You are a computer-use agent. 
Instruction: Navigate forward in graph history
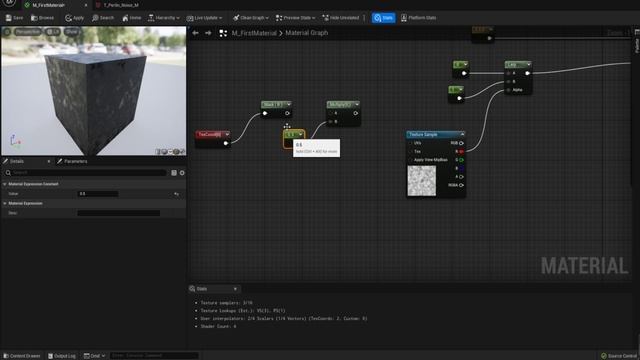[x=208, y=33]
